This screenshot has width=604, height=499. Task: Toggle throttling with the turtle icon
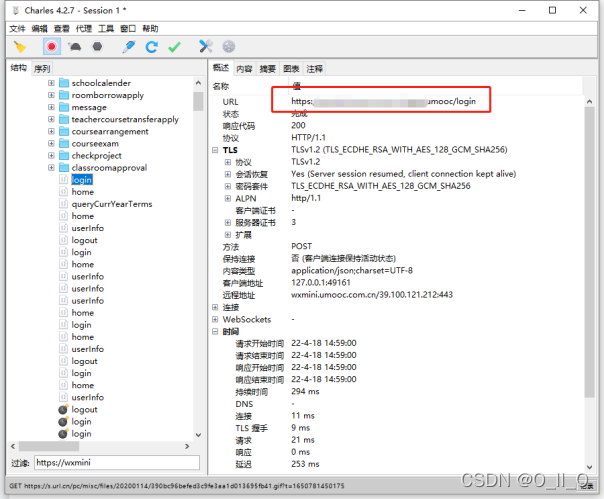point(75,47)
